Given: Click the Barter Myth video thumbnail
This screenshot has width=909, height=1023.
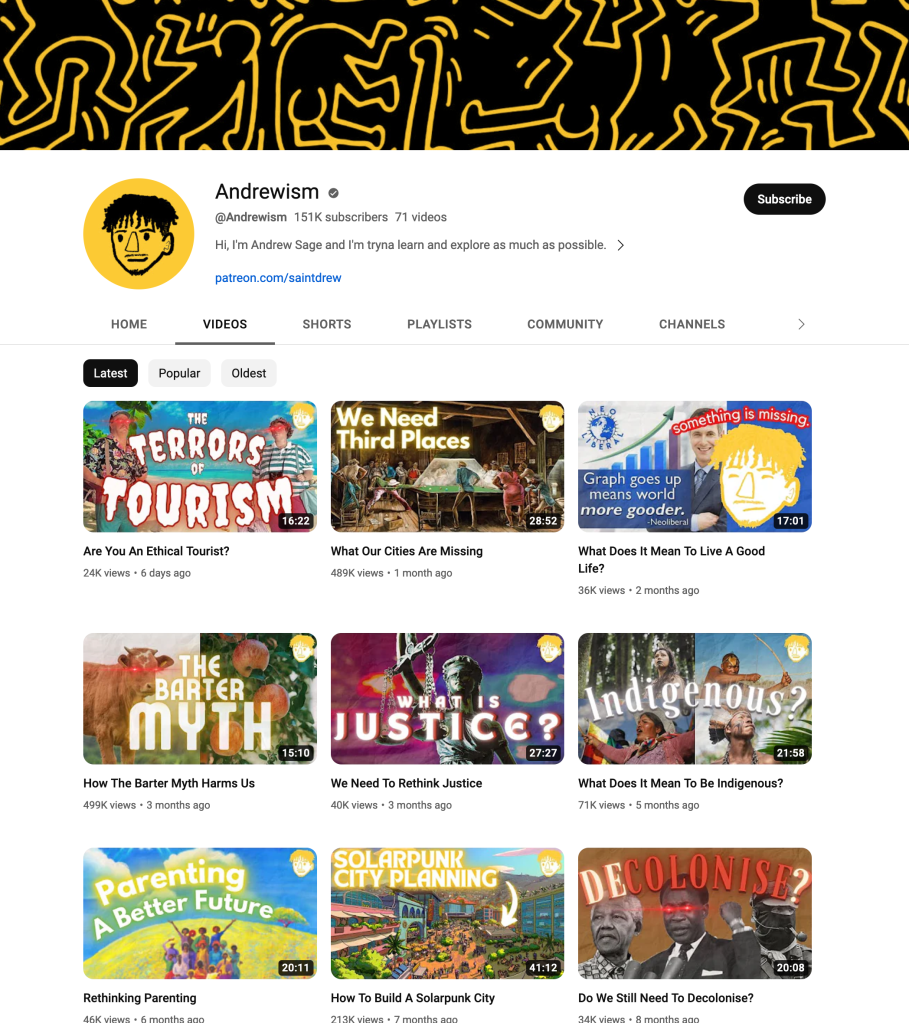Looking at the screenshot, I should 200,699.
